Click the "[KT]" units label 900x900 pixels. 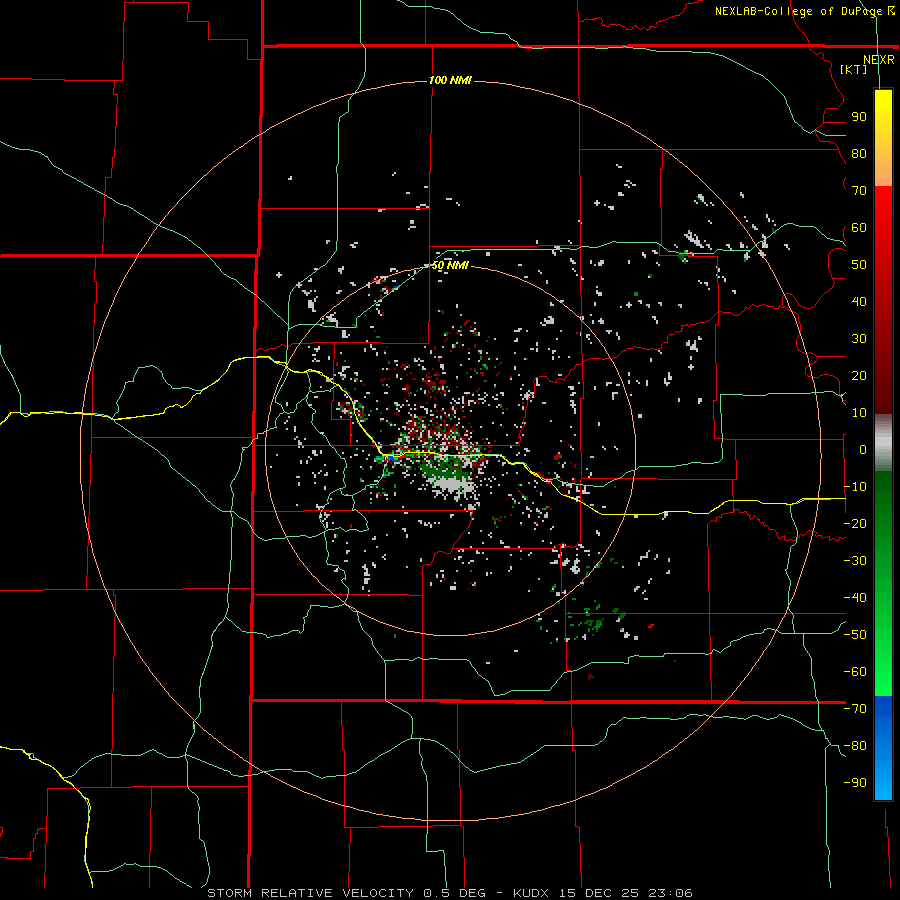(854, 69)
